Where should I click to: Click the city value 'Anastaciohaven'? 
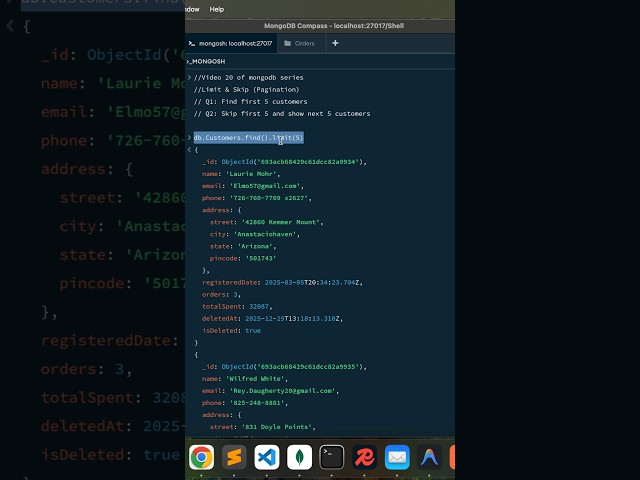click(x=267, y=234)
